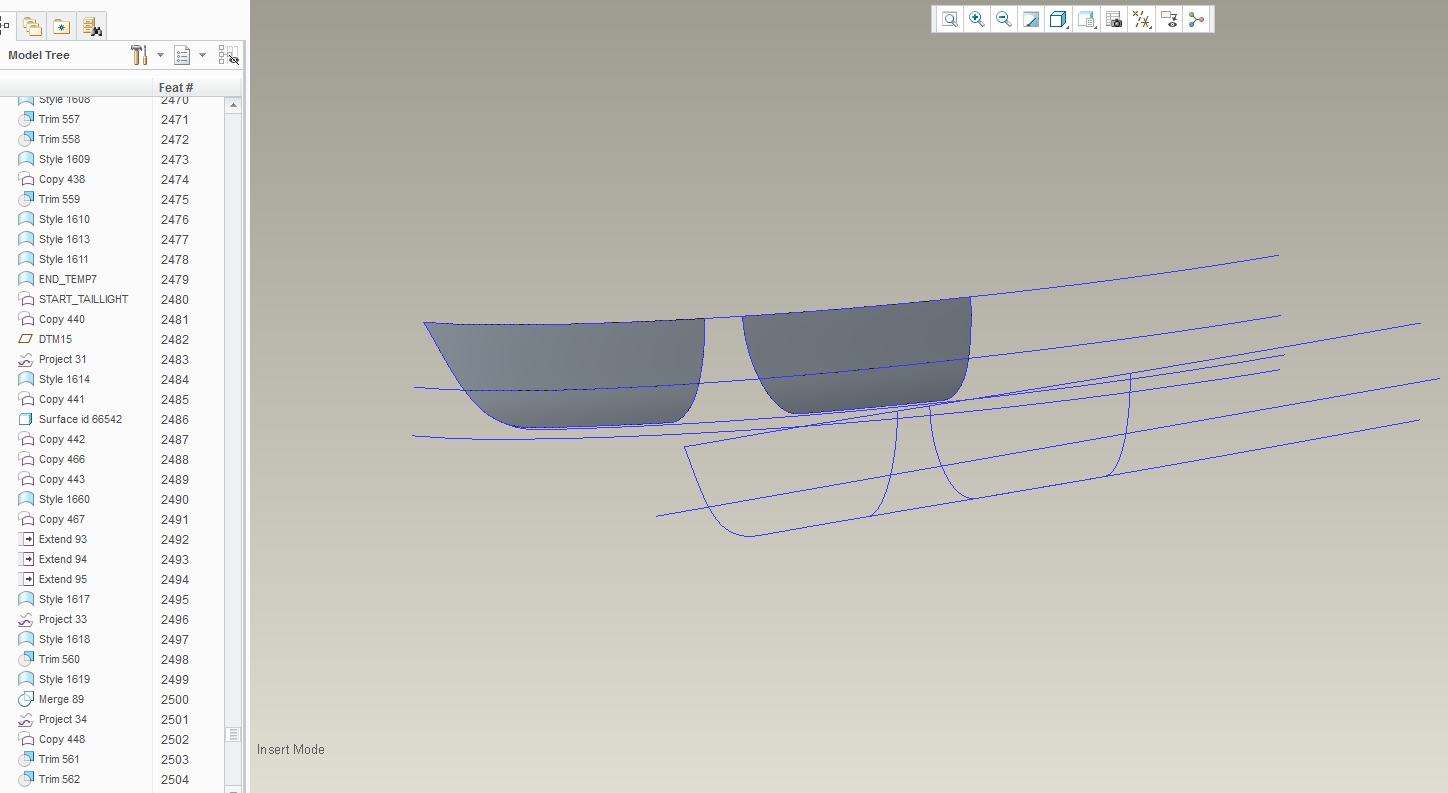
Task: Select END_TEMP7 feature
Action: [x=68, y=279]
